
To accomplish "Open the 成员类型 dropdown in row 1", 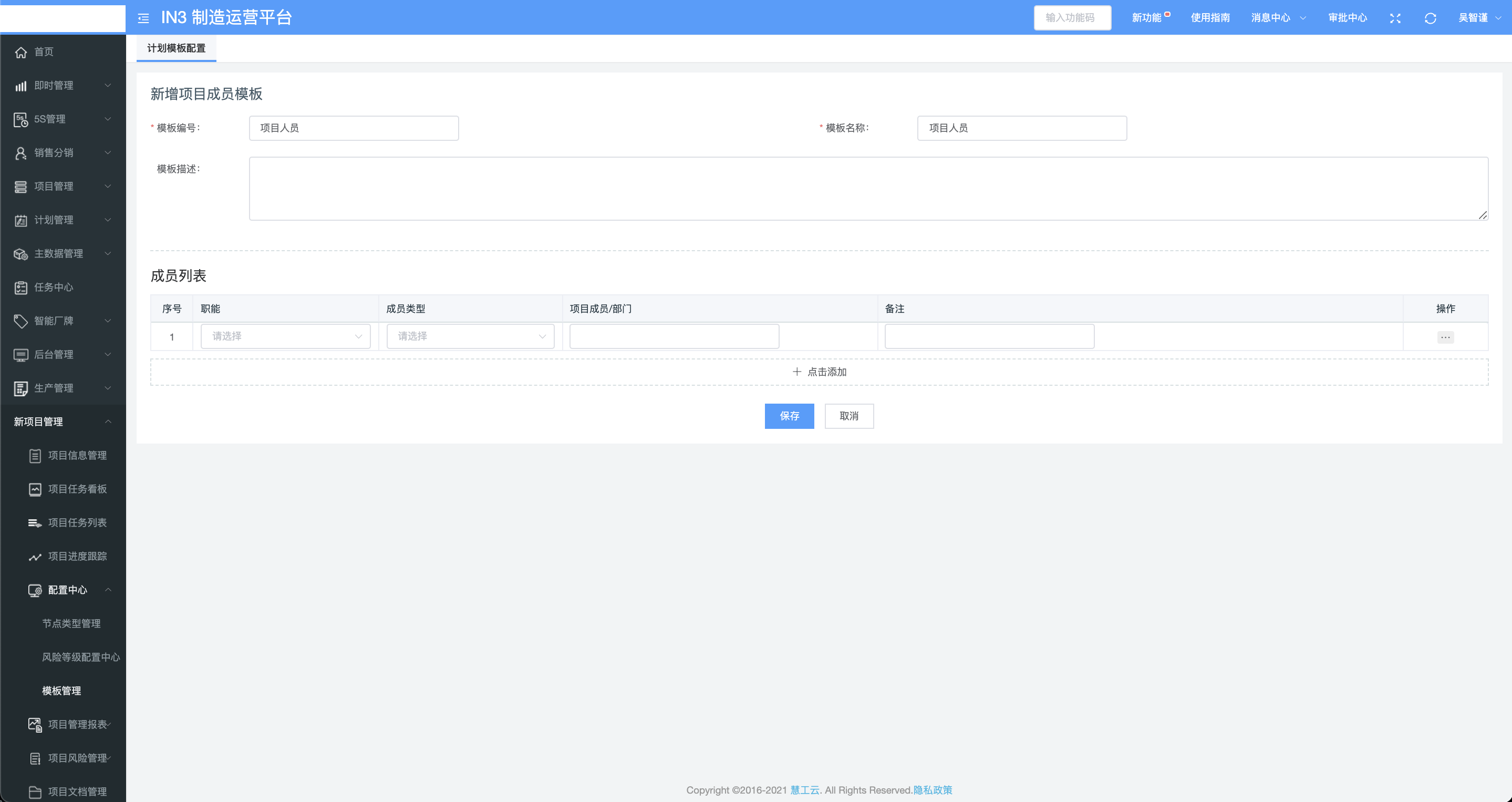I will pyautogui.click(x=470, y=336).
